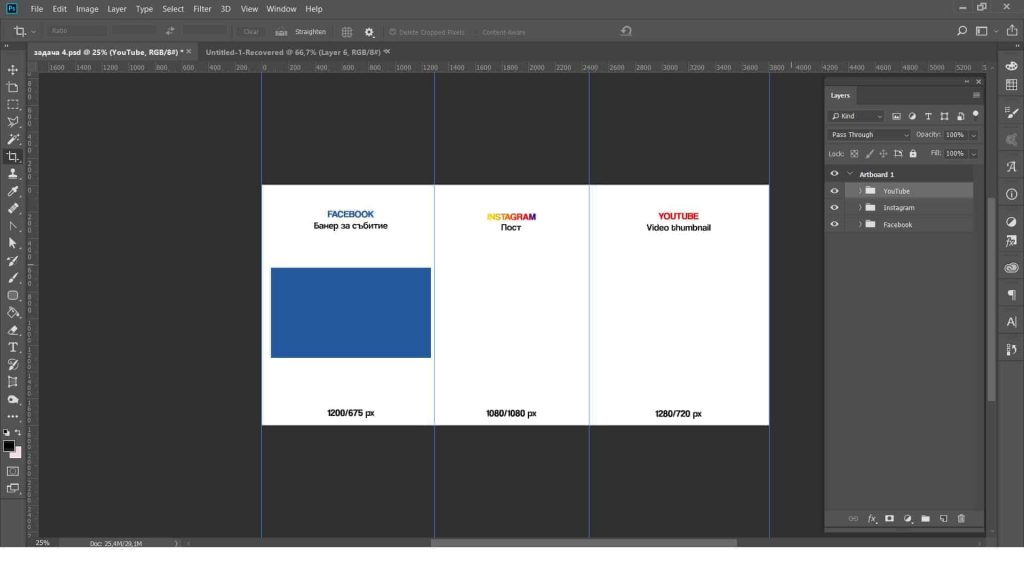Expand the Instagram layer group
This screenshot has height=576, width=1024.
point(860,208)
